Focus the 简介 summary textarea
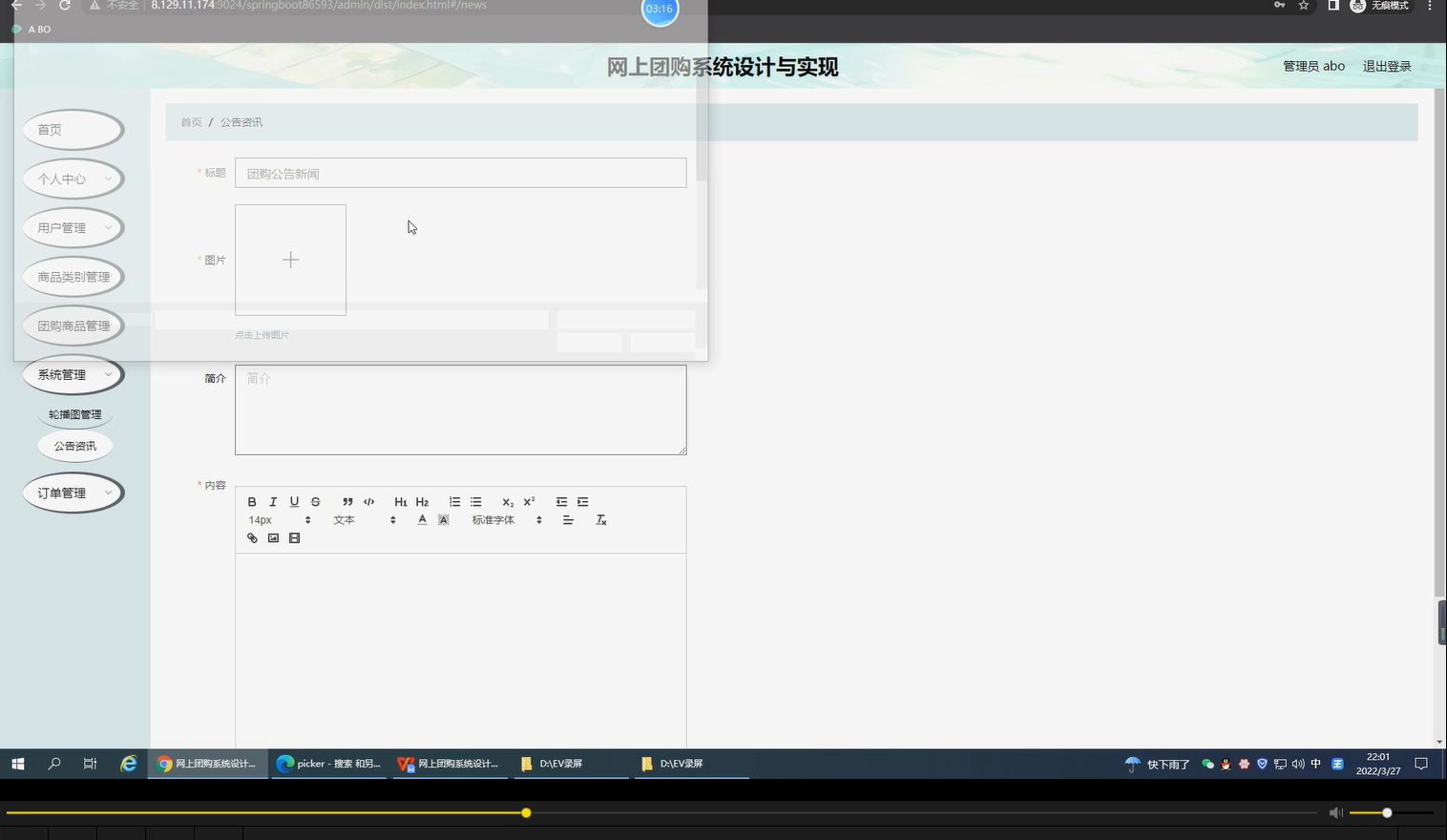This screenshot has width=1447, height=840. tap(460, 409)
